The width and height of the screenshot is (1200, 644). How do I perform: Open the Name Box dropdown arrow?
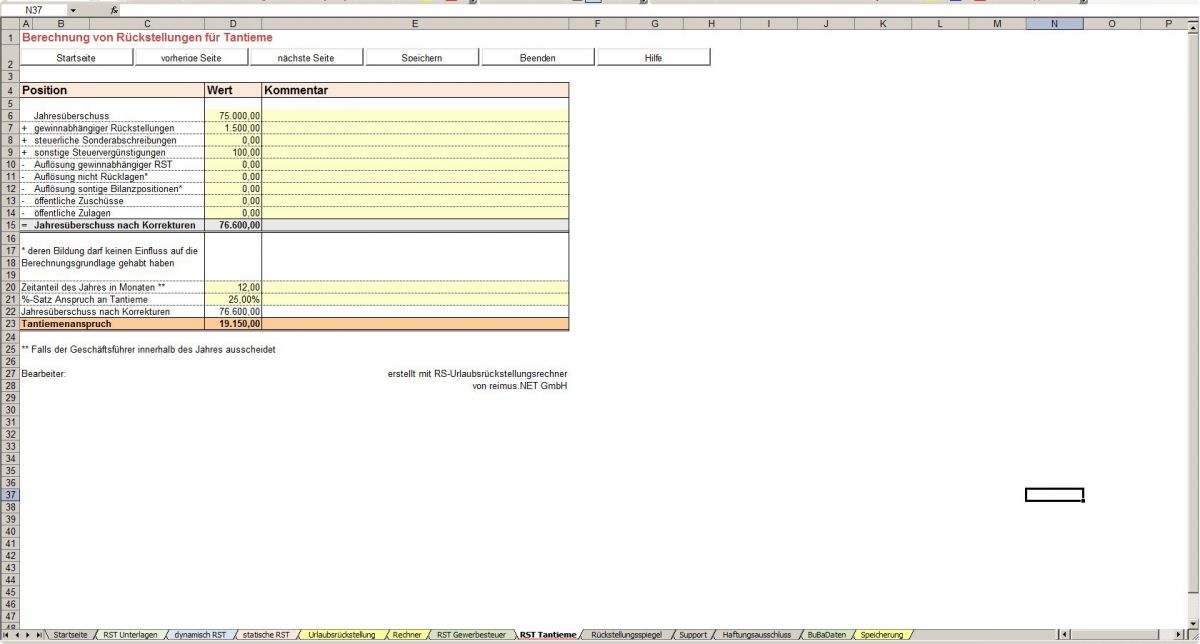tap(72, 10)
